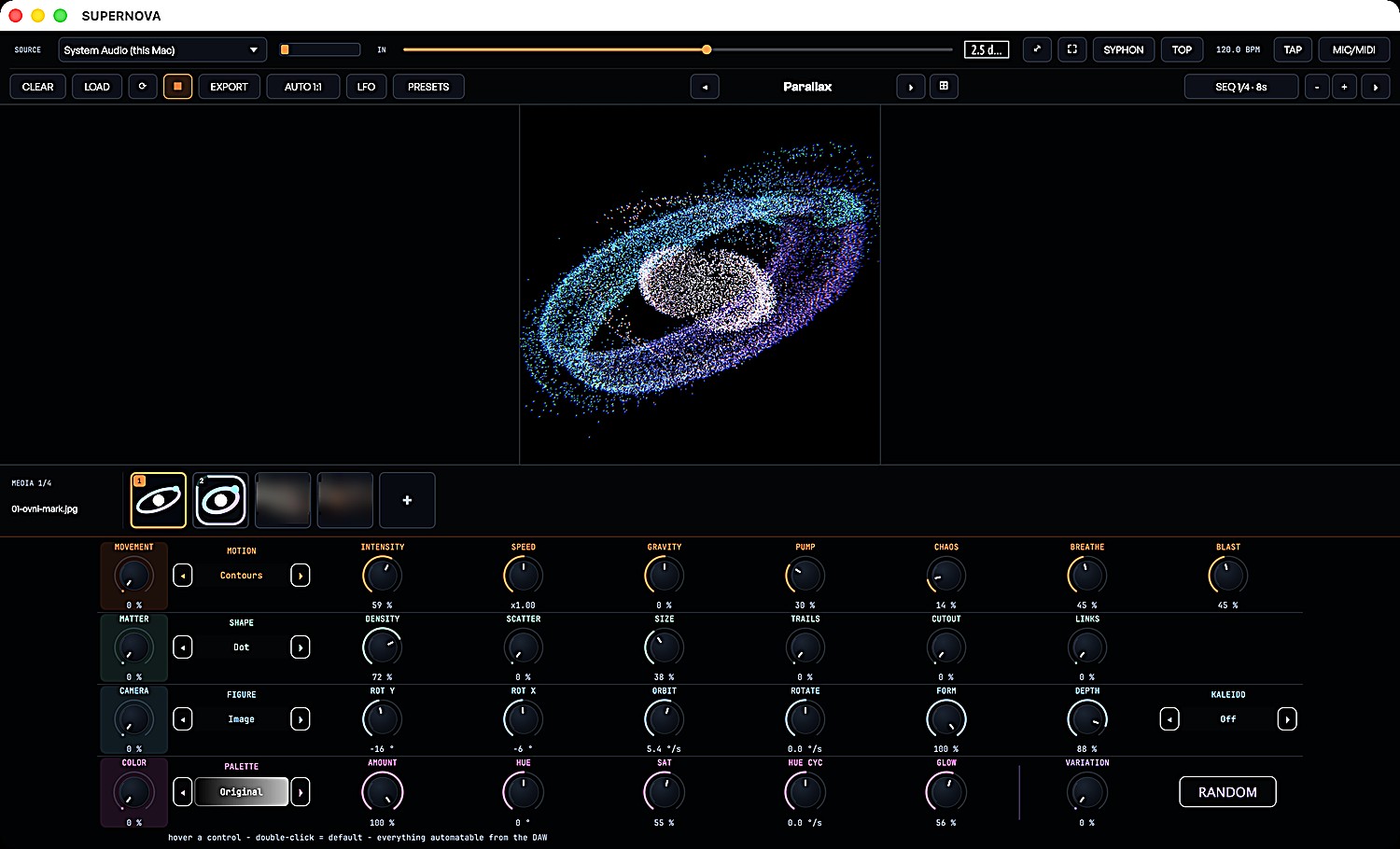Click the sequencer plus button
Viewport: 1400px width, 849px height.
coord(1344,87)
